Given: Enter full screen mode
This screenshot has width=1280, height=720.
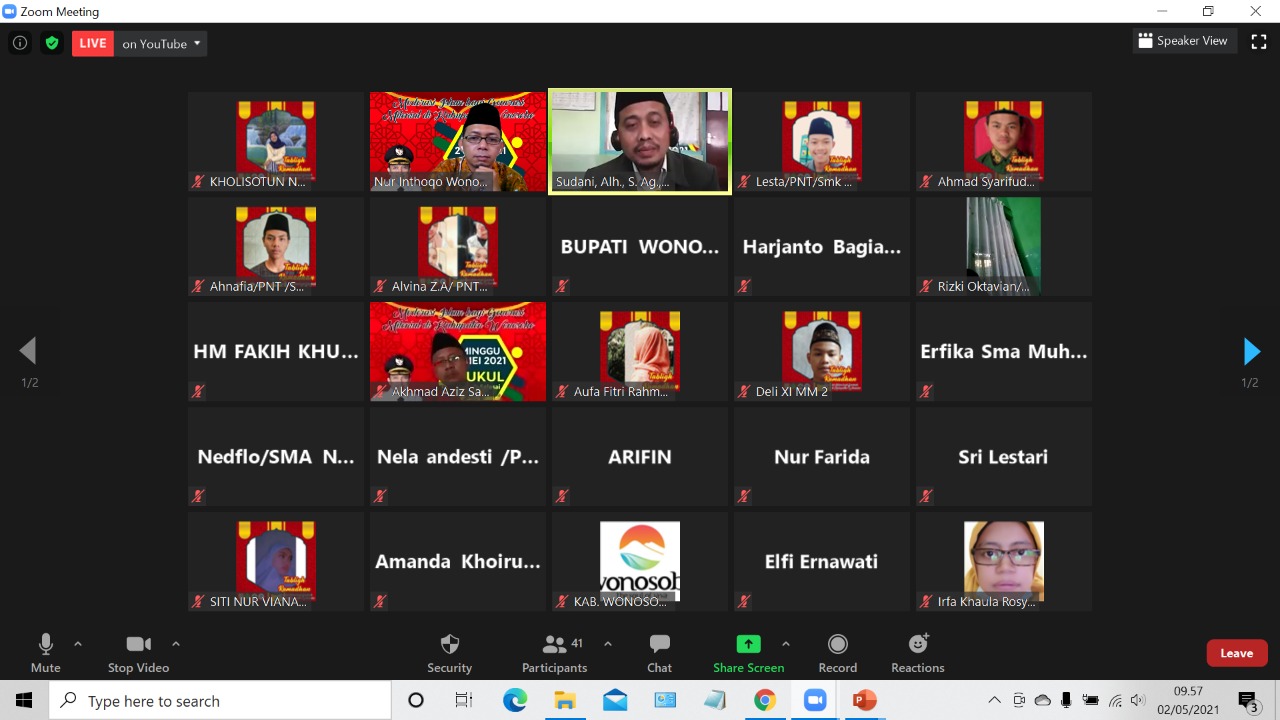Looking at the screenshot, I should tap(1258, 42).
